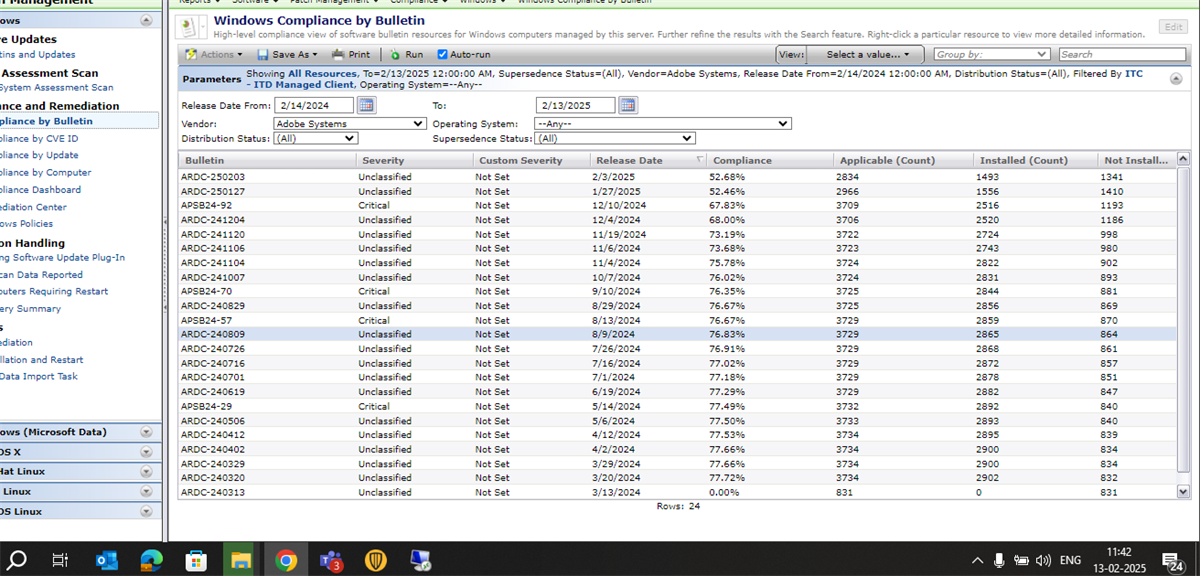
Task: Expand the (Microsoft Data) section in left pane
Action: (x=147, y=432)
